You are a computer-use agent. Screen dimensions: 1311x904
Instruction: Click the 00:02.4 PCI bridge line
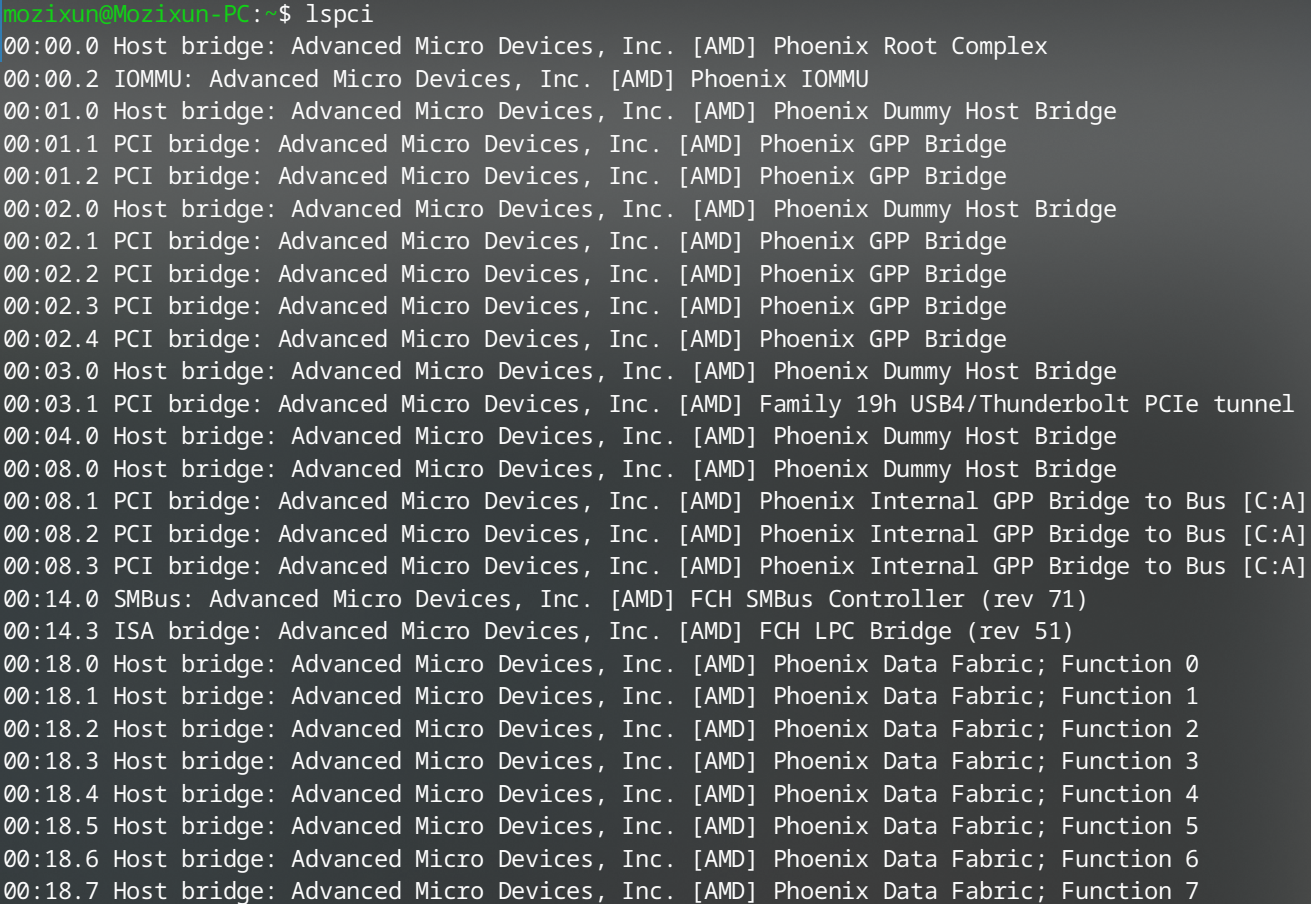[x=505, y=339]
